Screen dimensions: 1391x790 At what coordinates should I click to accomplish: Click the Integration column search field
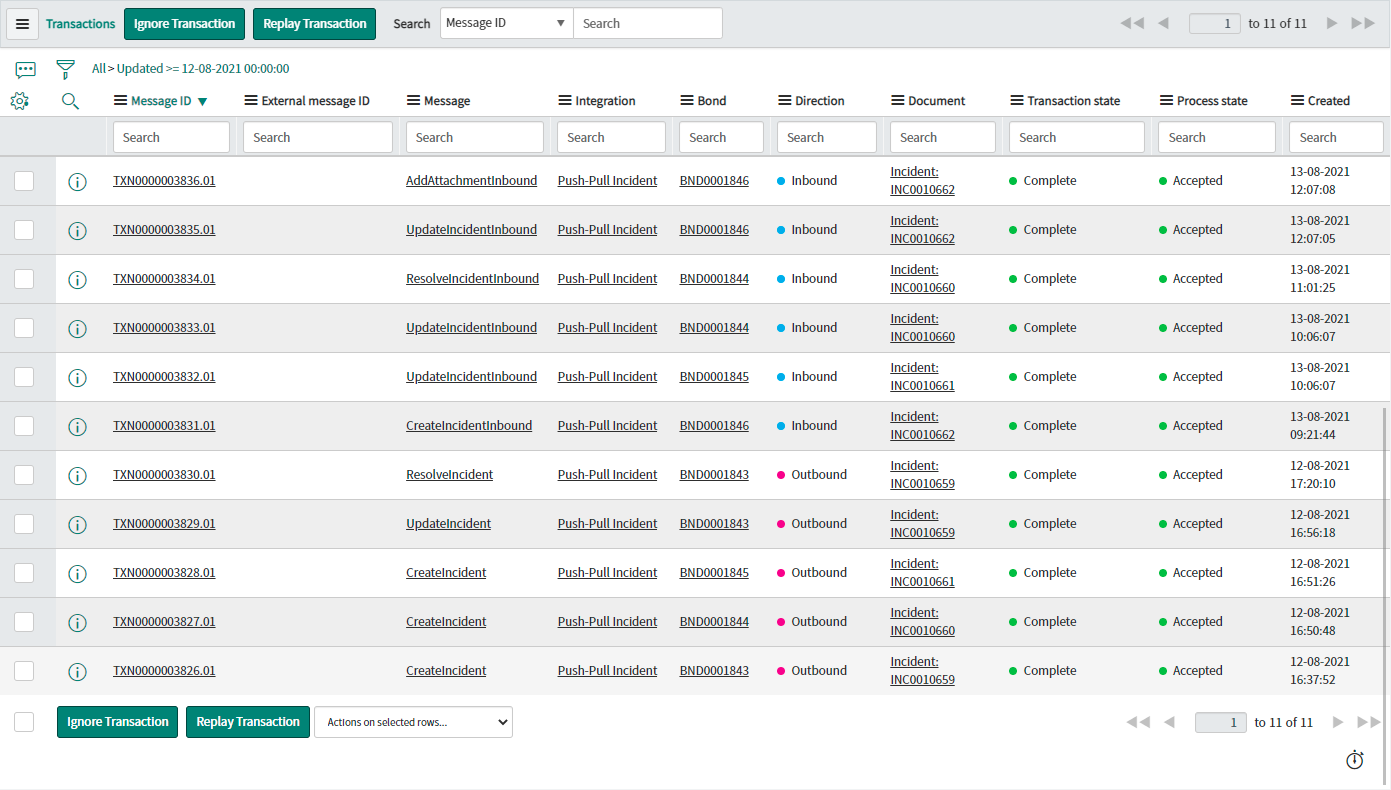[611, 137]
